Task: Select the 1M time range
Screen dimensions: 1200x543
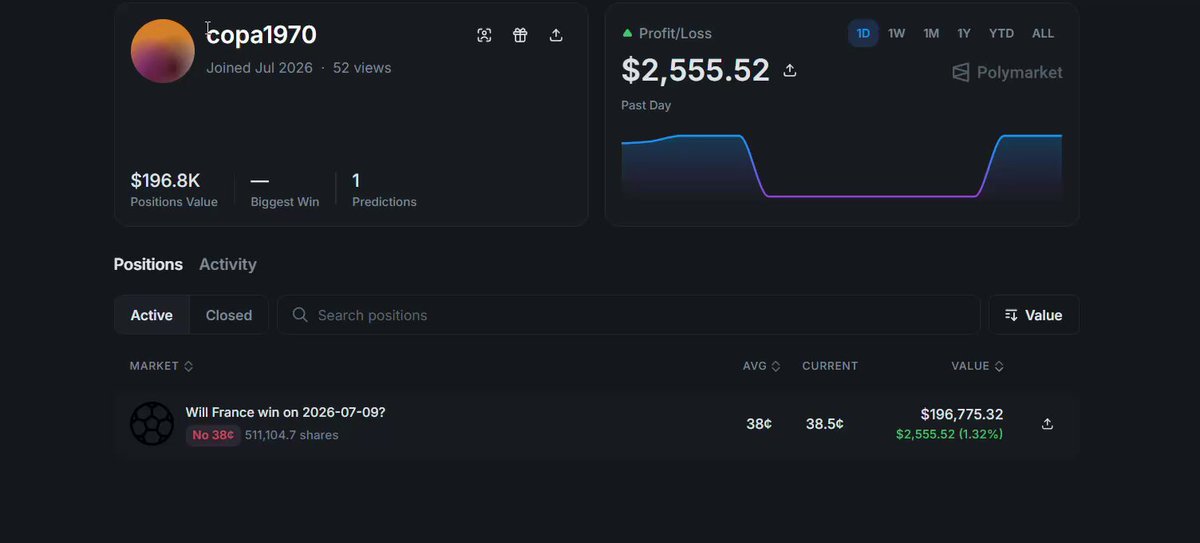Action: 931,33
